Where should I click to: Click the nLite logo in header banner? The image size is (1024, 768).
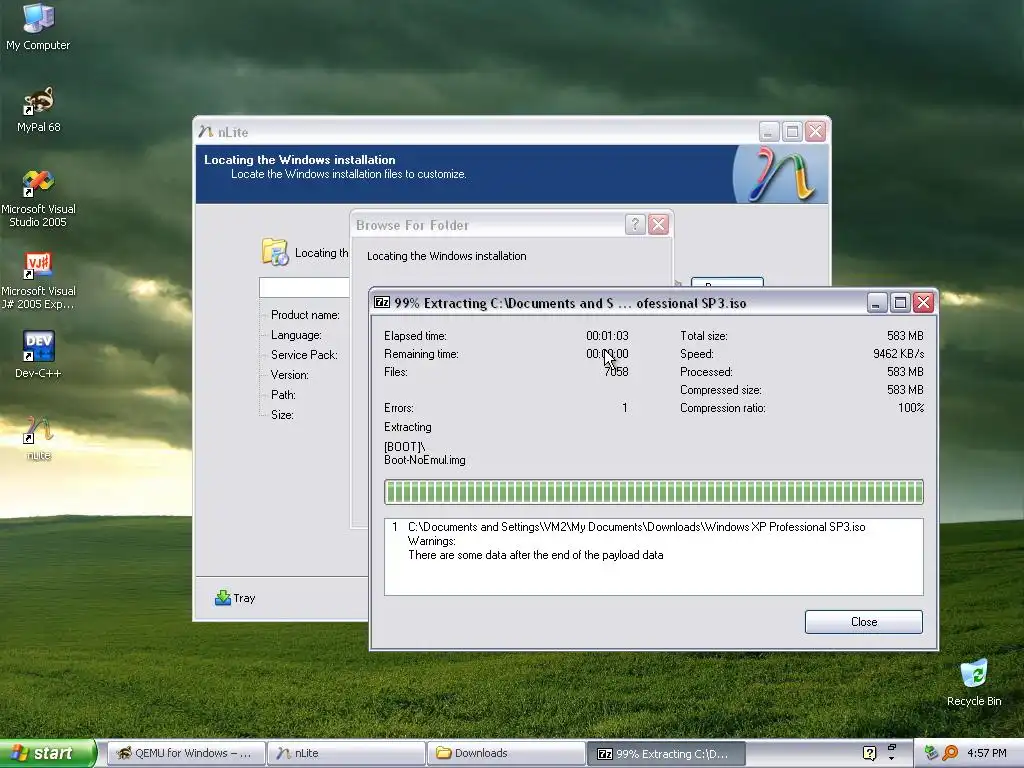point(782,174)
